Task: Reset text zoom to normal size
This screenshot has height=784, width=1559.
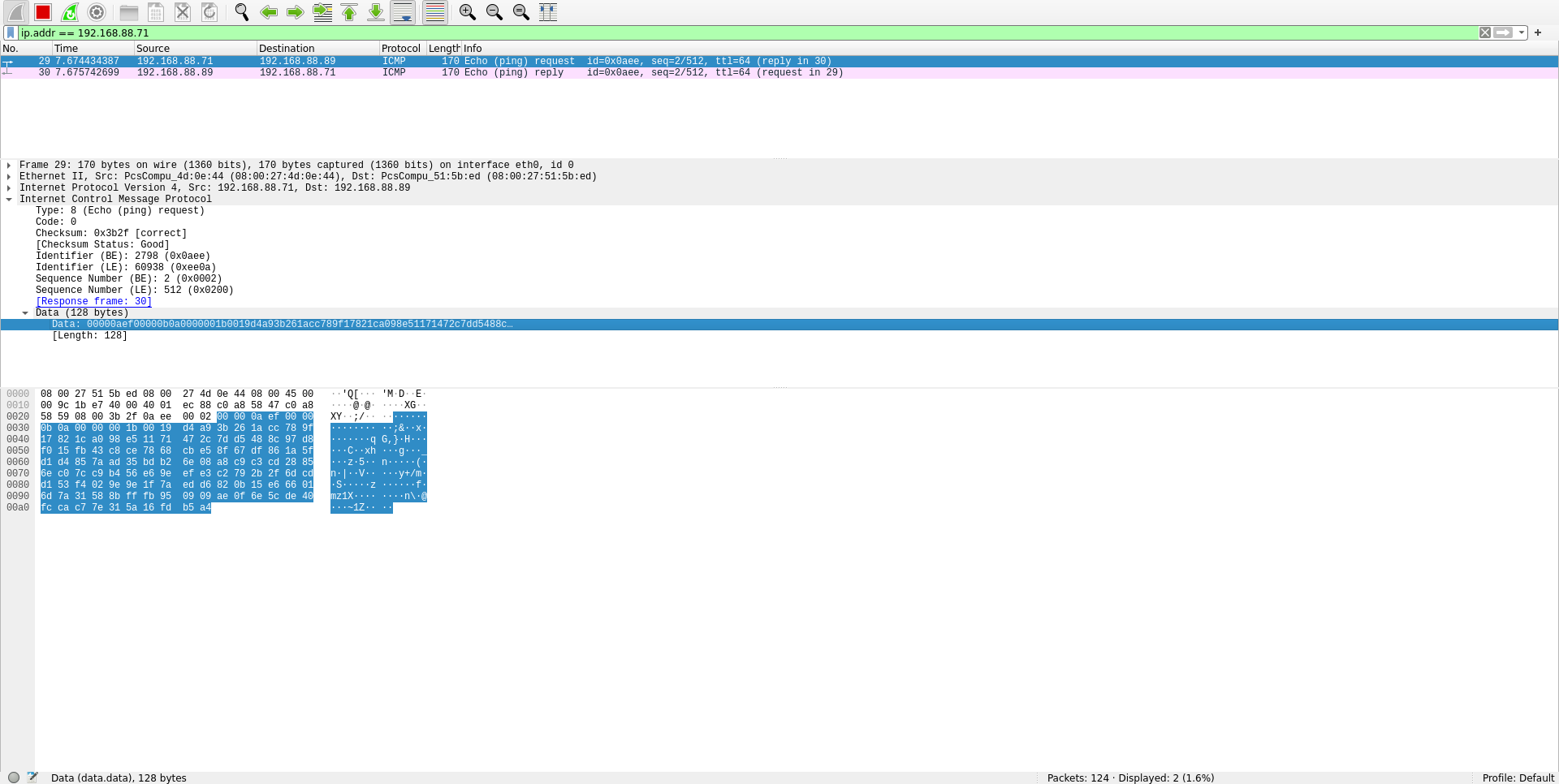Action: pyautogui.click(x=521, y=12)
